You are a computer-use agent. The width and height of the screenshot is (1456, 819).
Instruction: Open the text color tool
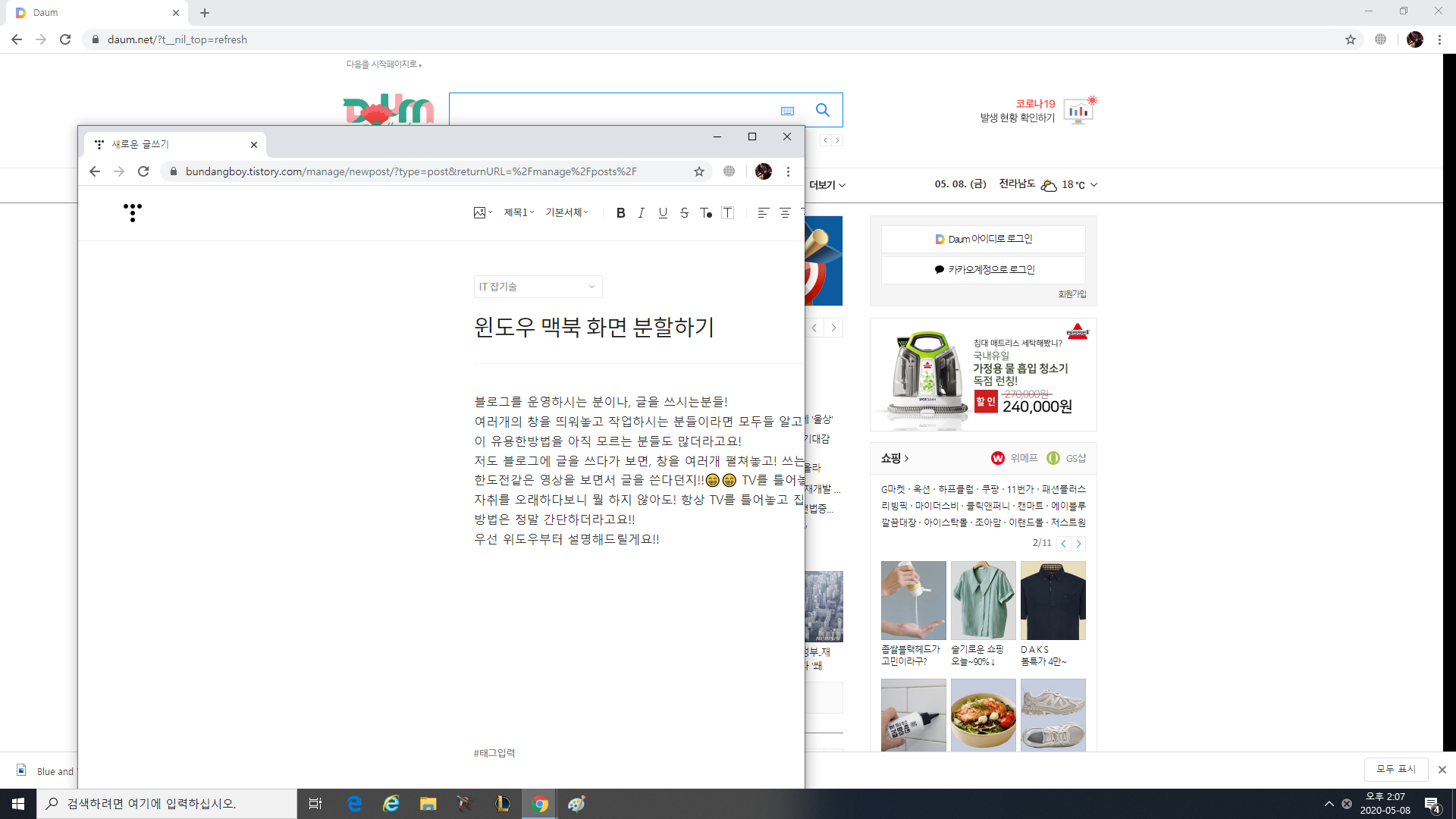[705, 213]
